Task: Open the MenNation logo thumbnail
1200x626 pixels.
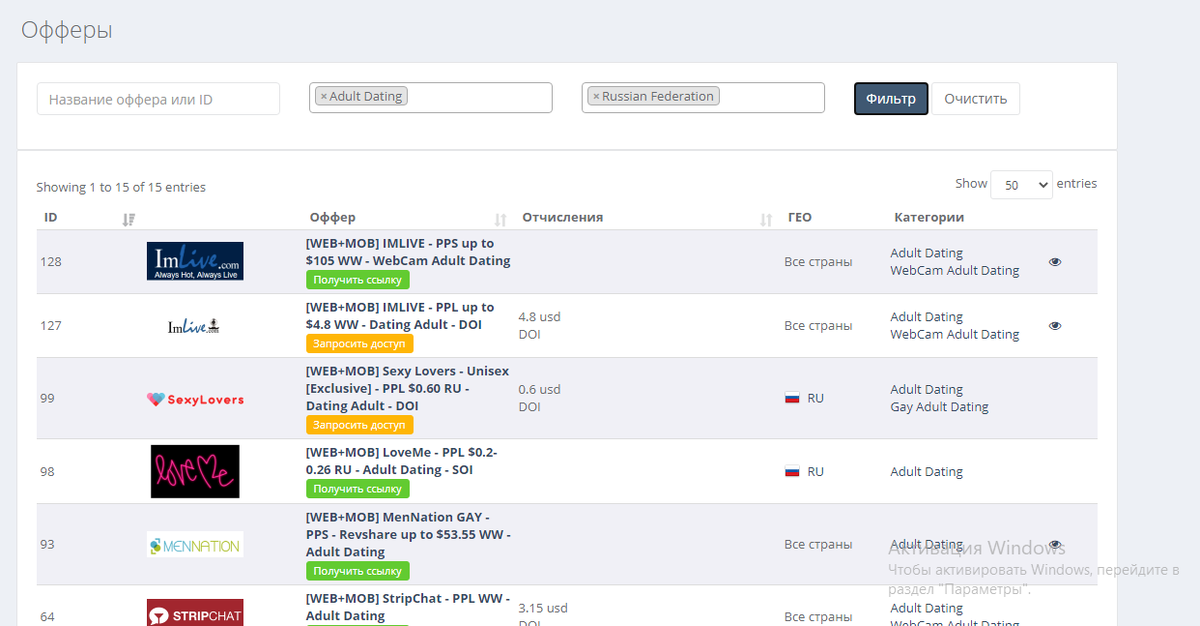Action: tap(195, 544)
